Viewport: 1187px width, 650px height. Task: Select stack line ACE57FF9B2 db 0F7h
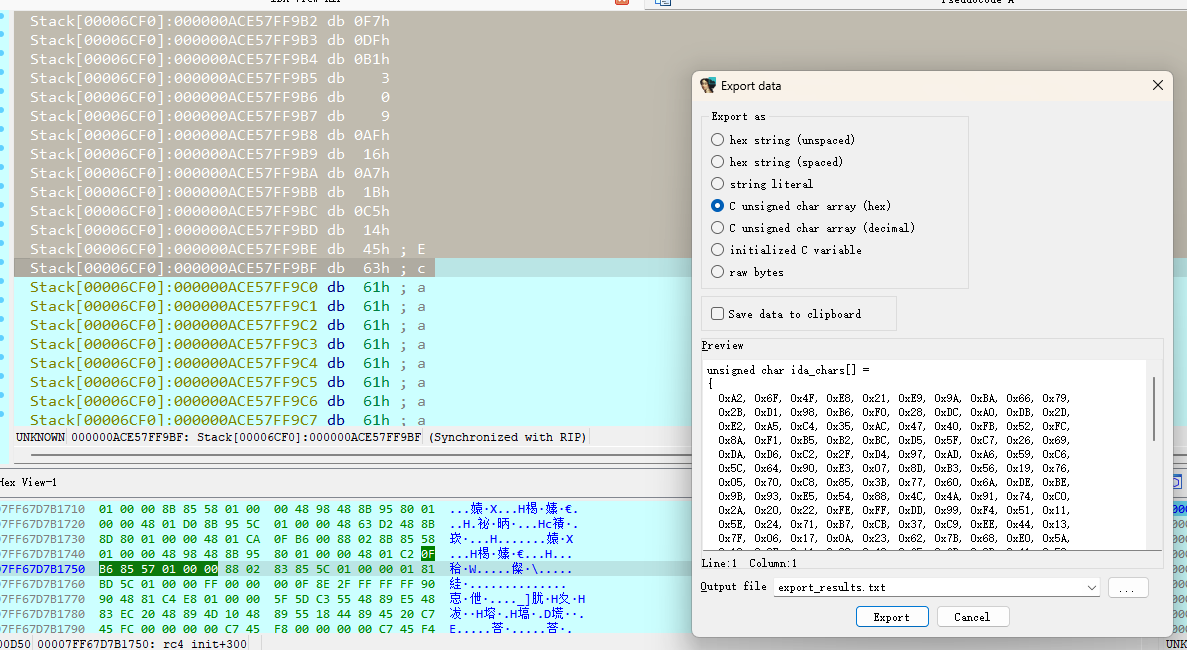[210, 21]
